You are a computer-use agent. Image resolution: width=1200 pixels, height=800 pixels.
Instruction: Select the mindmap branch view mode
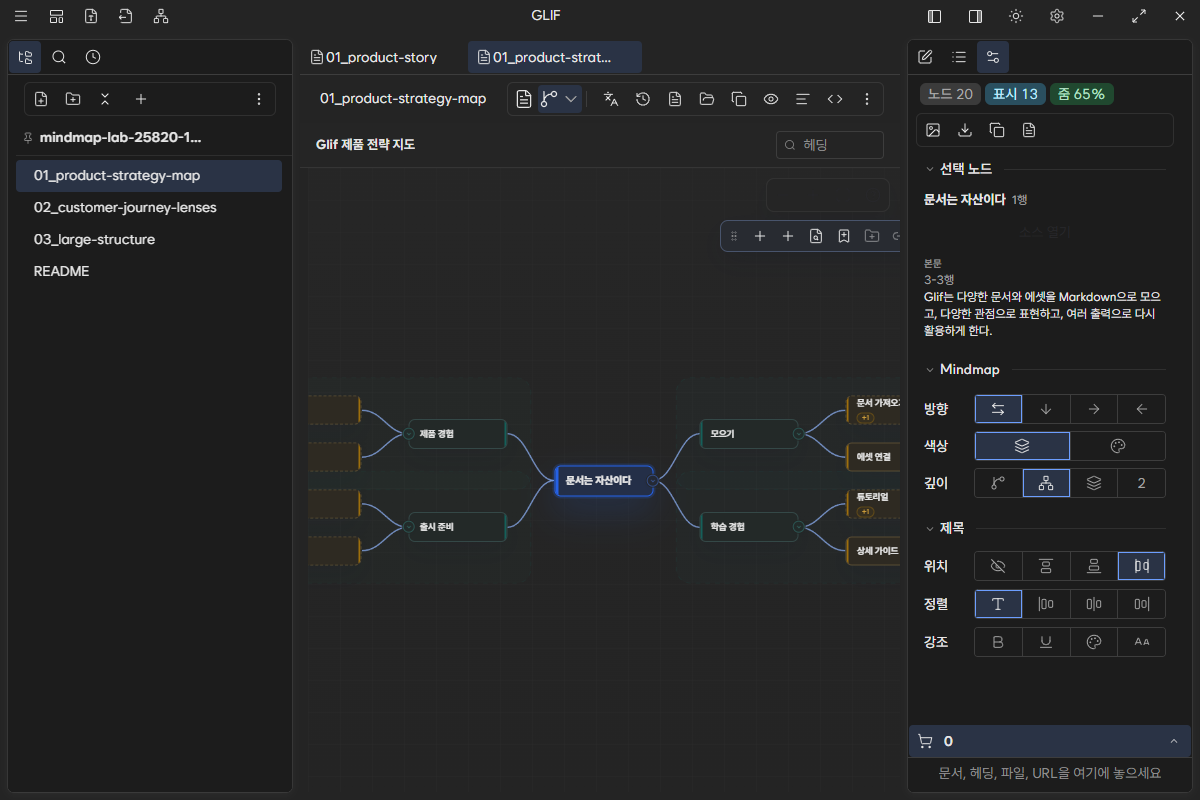[x=549, y=99]
